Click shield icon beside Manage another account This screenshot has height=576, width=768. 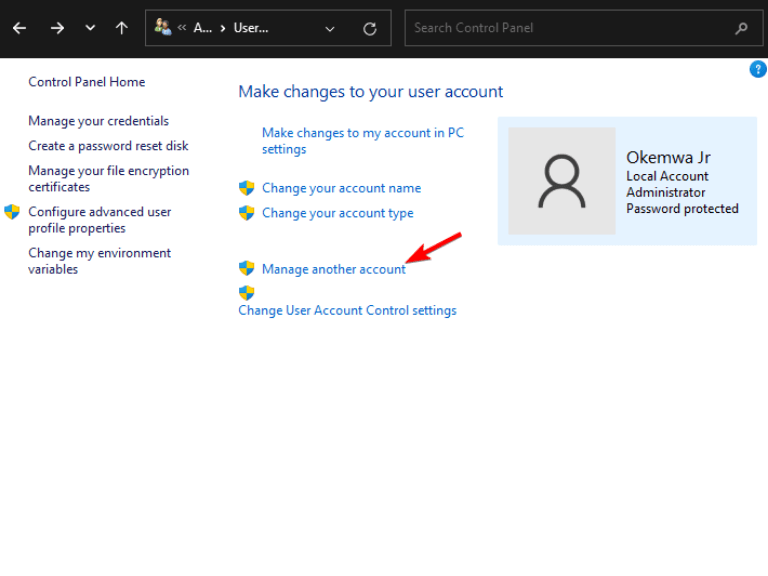point(246,268)
